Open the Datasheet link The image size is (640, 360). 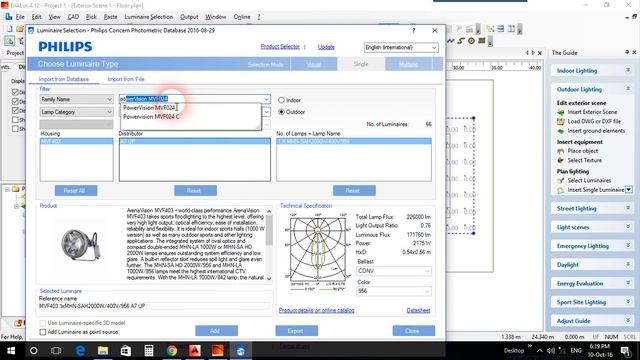point(418,311)
